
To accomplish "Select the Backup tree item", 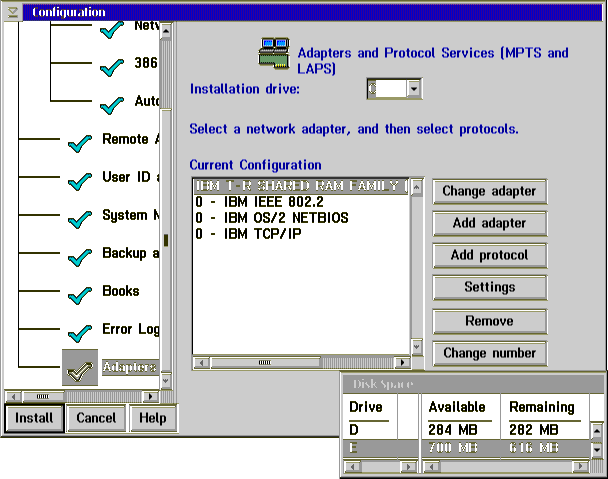I will [x=130, y=253].
